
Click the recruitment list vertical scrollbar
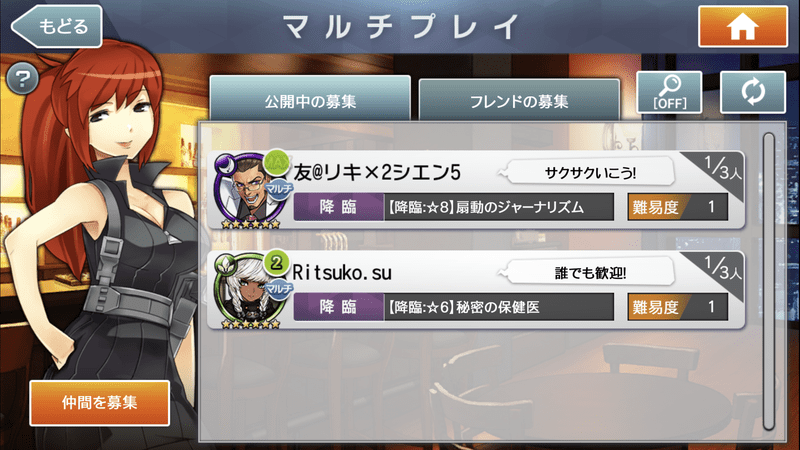pos(769,281)
